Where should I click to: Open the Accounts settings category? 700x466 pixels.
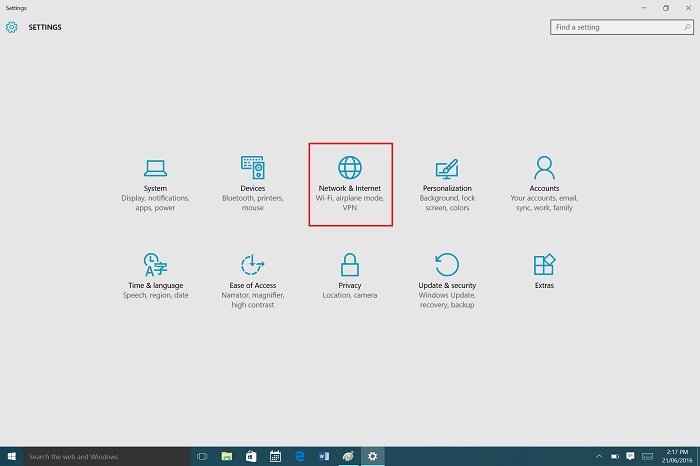544,185
